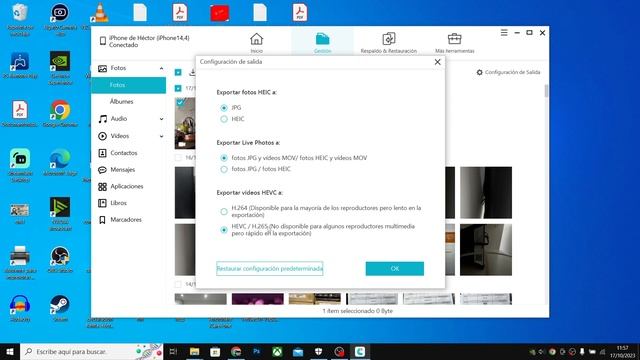The height and width of the screenshot is (360, 640).
Task: Click the taskbar search box
Action: pos(91,351)
